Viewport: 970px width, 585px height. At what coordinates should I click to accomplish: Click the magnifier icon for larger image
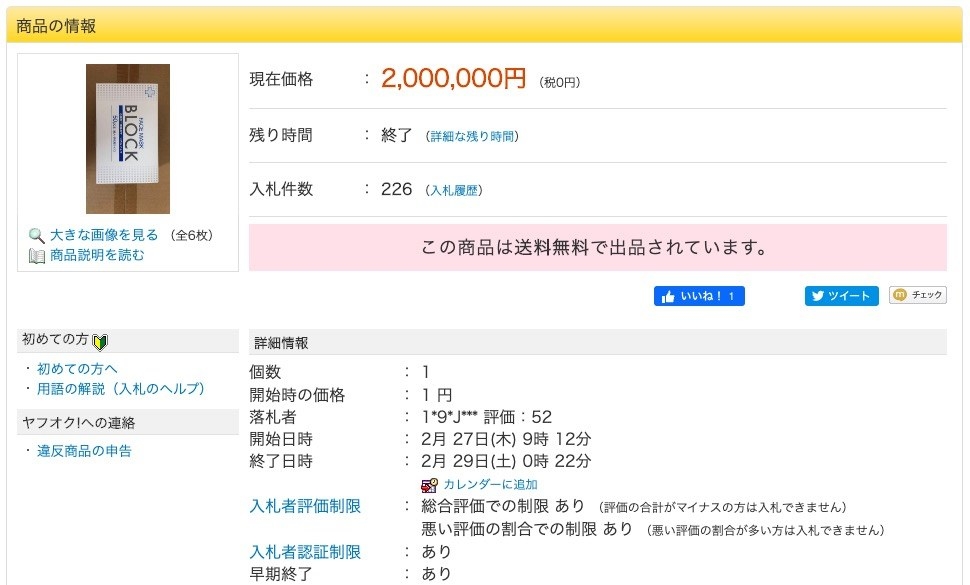(37, 236)
